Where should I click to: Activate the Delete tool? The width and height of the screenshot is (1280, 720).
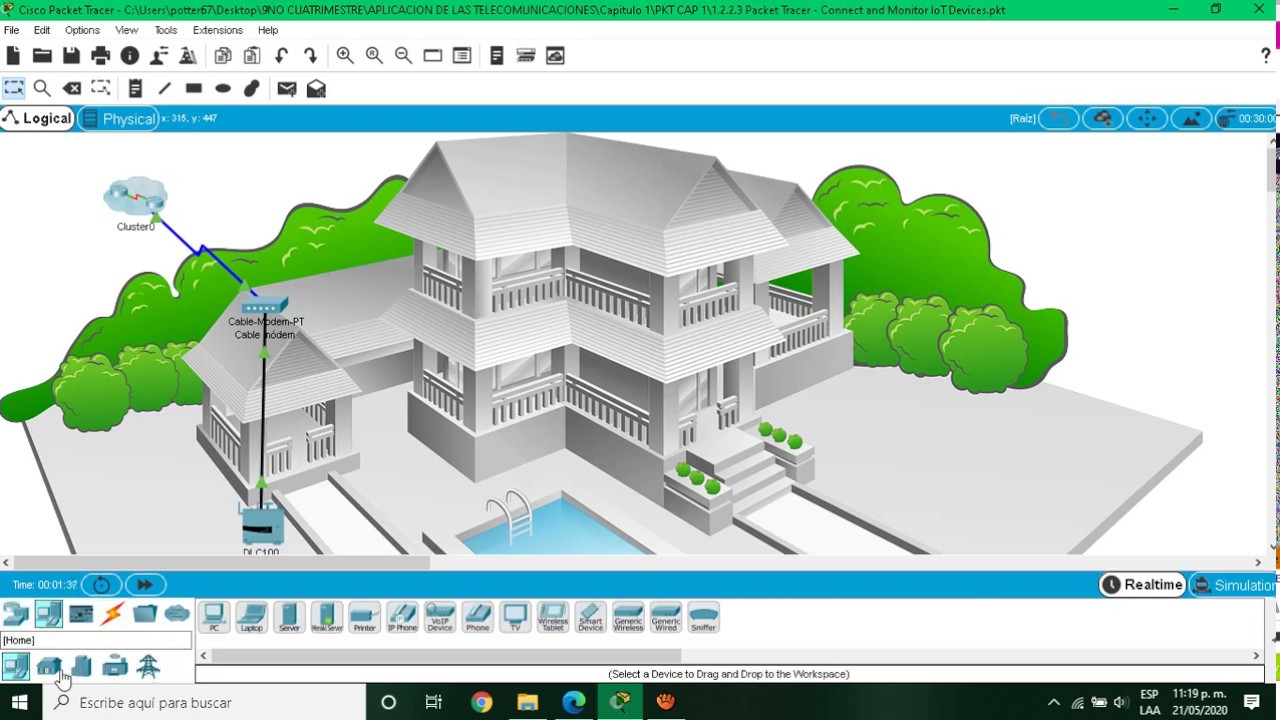[72, 89]
